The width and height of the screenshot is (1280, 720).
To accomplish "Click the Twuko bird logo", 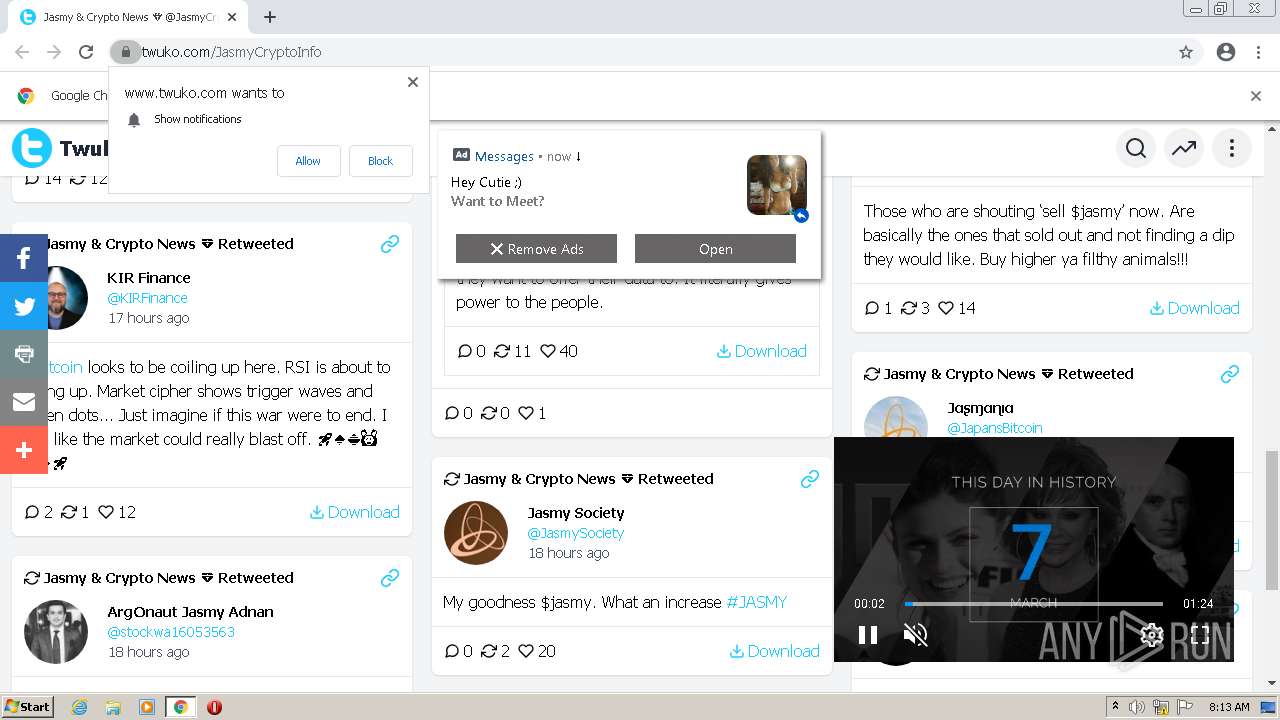I will click(31, 148).
